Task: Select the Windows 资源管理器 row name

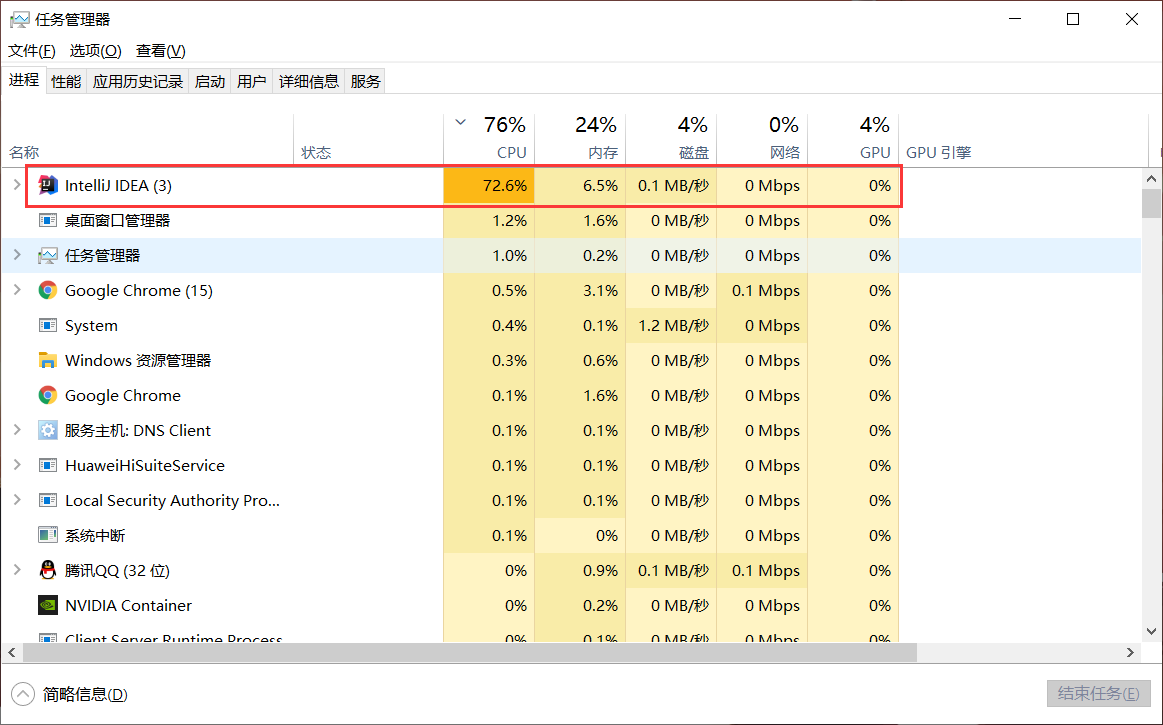Action: point(138,361)
